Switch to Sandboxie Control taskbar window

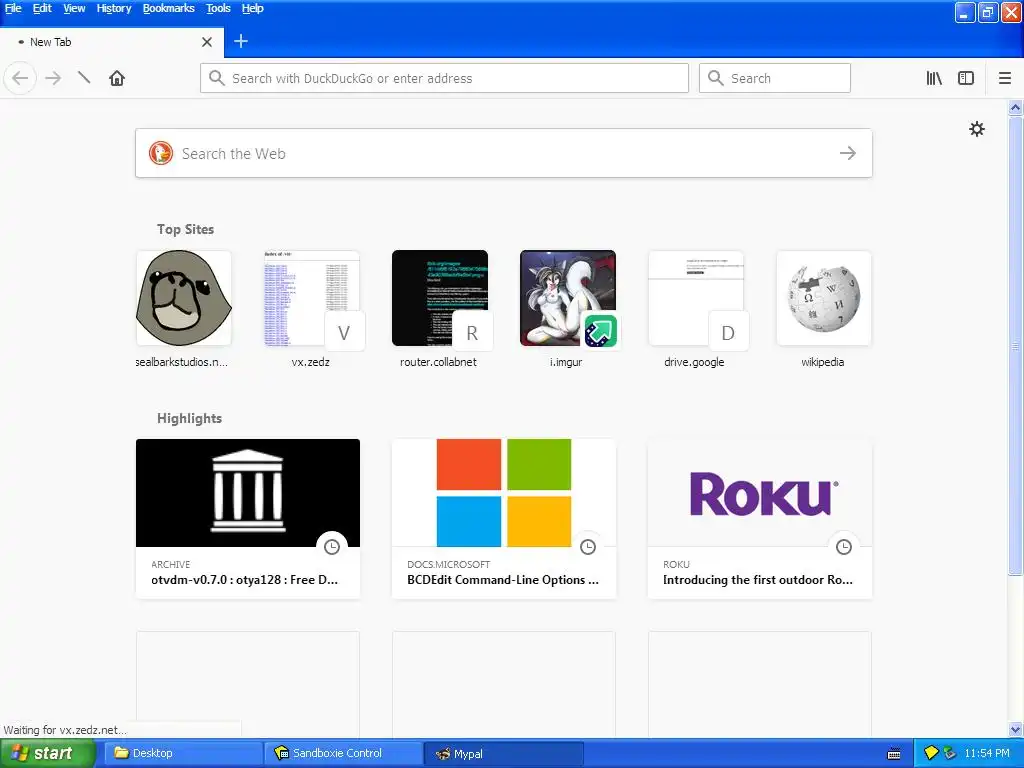click(344, 753)
